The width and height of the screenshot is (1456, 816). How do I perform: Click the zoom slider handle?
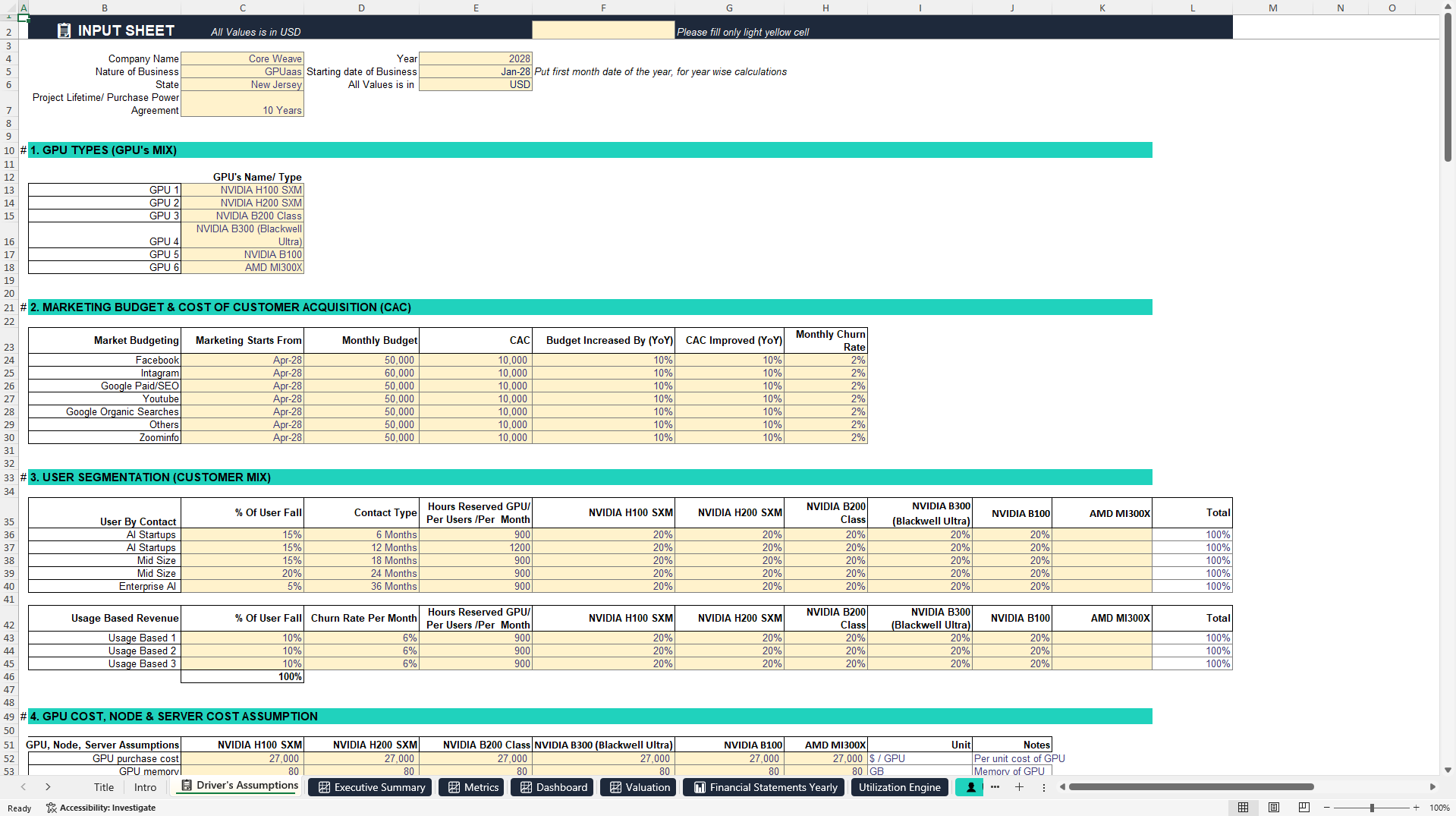click(x=1372, y=808)
